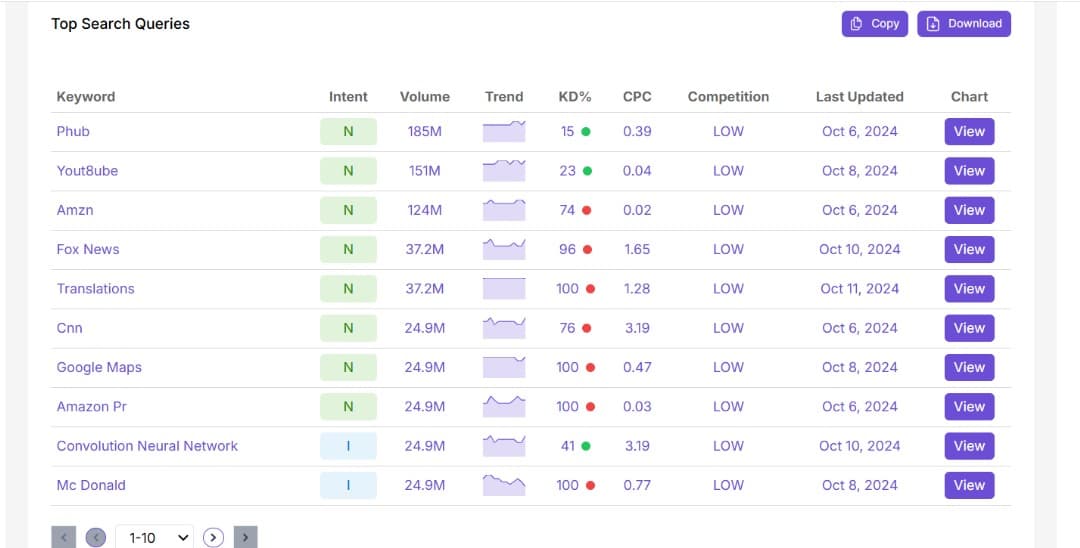The height and width of the screenshot is (548, 1080).
Task: View chart for Cnn keyword
Action: (969, 328)
